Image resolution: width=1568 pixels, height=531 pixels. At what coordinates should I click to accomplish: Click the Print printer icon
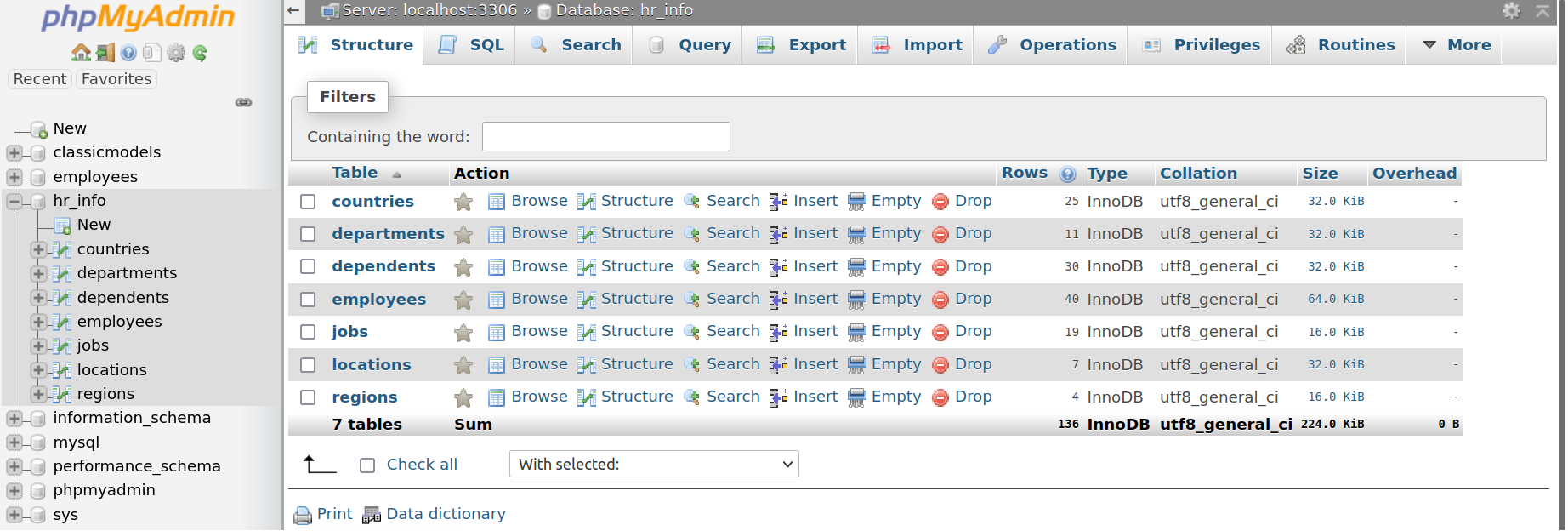[303, 515]
